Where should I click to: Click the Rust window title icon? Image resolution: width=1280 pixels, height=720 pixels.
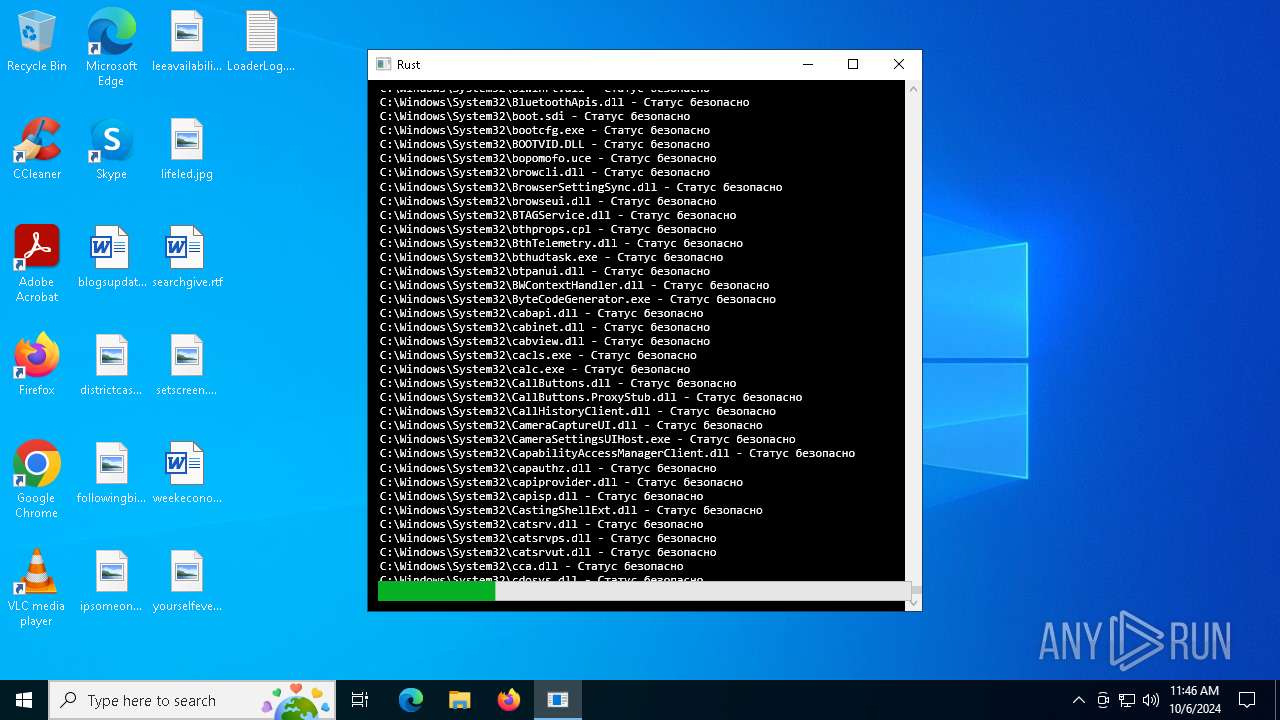click(383, 64)
